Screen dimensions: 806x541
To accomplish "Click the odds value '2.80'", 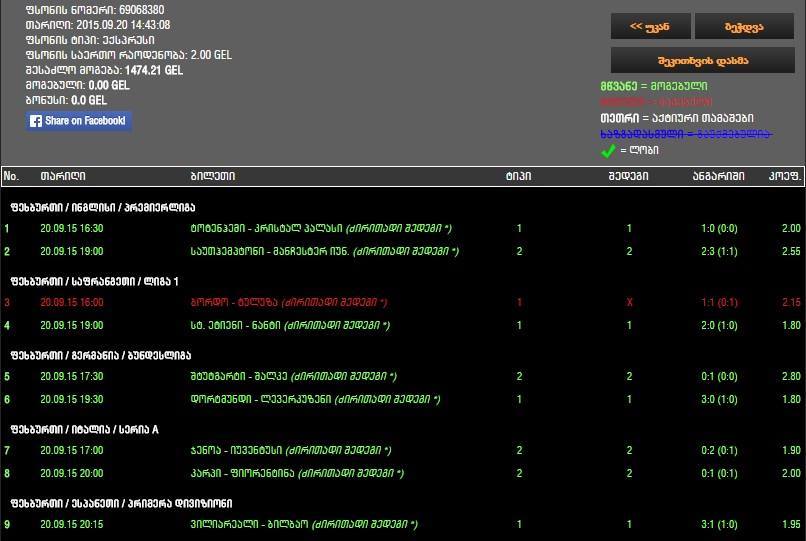I will pos(791,376).
